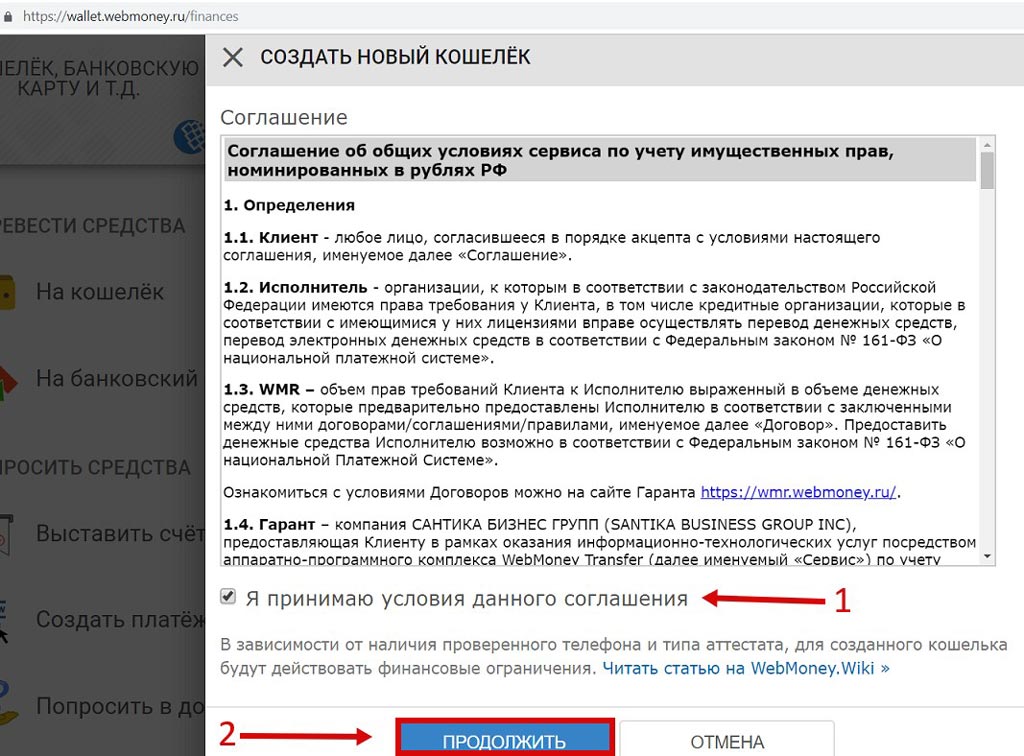The height and width of the screenshot is (756, 1024).
Task: Click the wallet icon beside 'На кошелёк'
Action: click(x=7, y=292)
